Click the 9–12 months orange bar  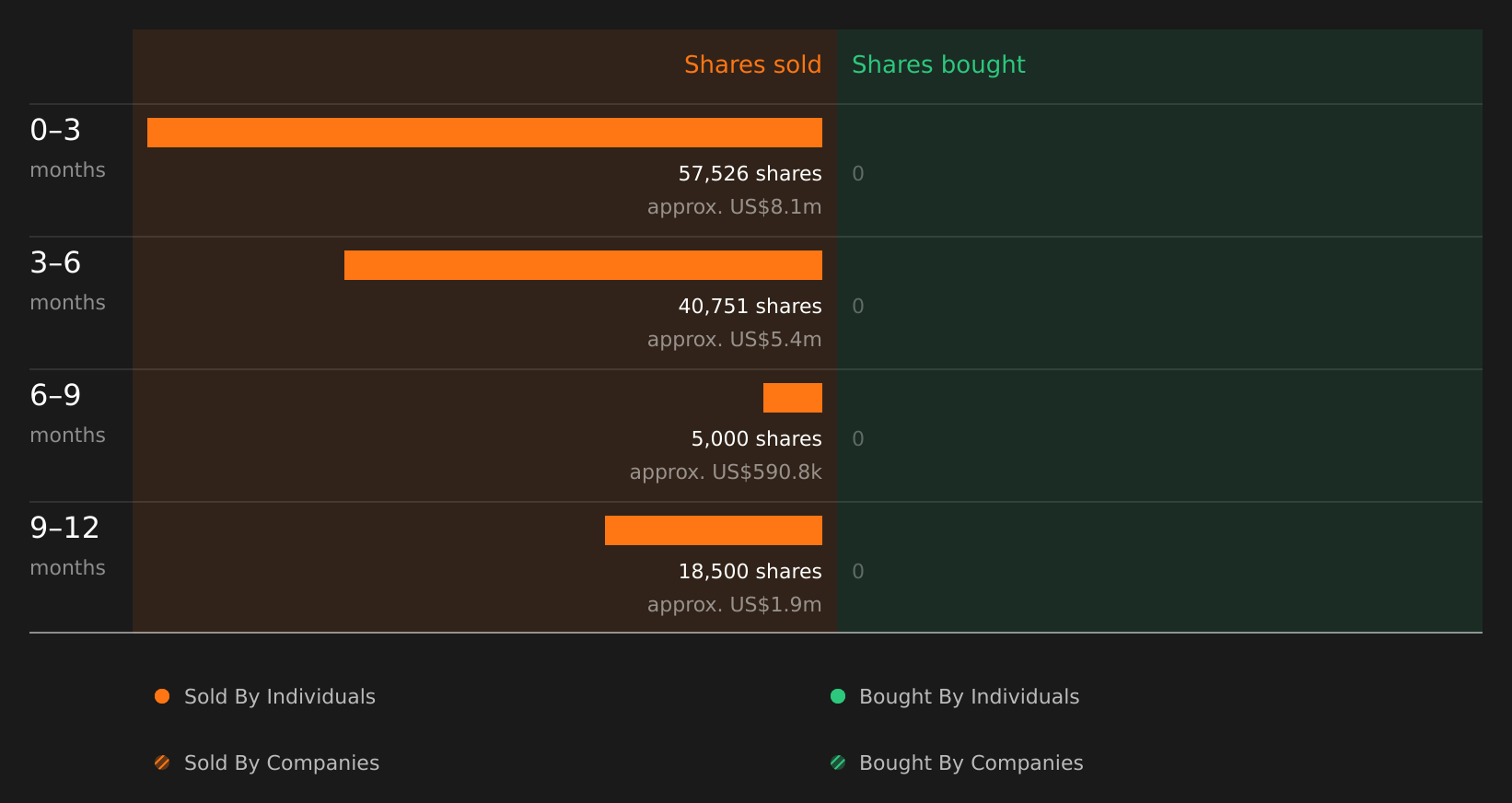(x=714, y=530)
